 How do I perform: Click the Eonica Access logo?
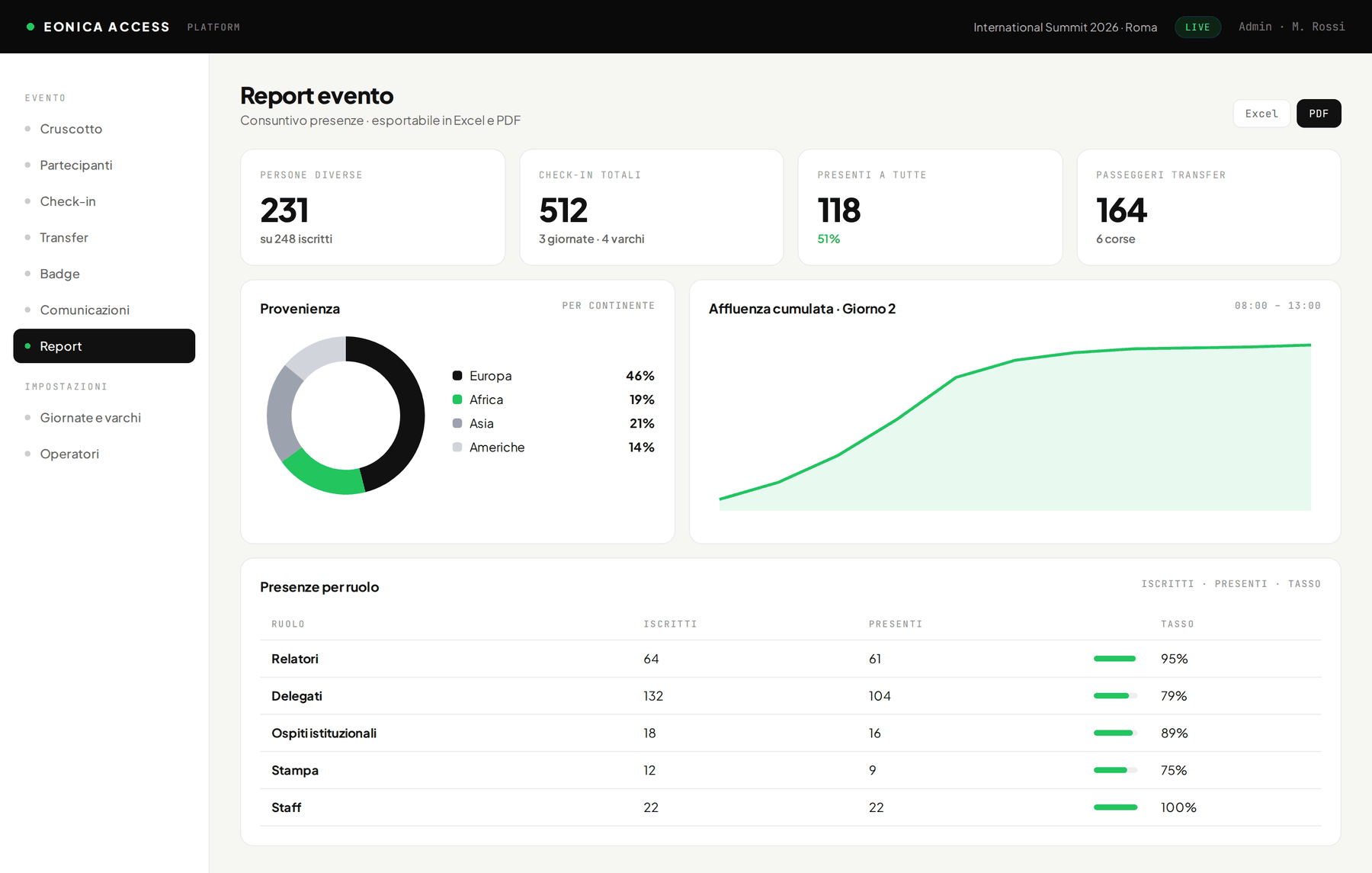coord(98,27)
